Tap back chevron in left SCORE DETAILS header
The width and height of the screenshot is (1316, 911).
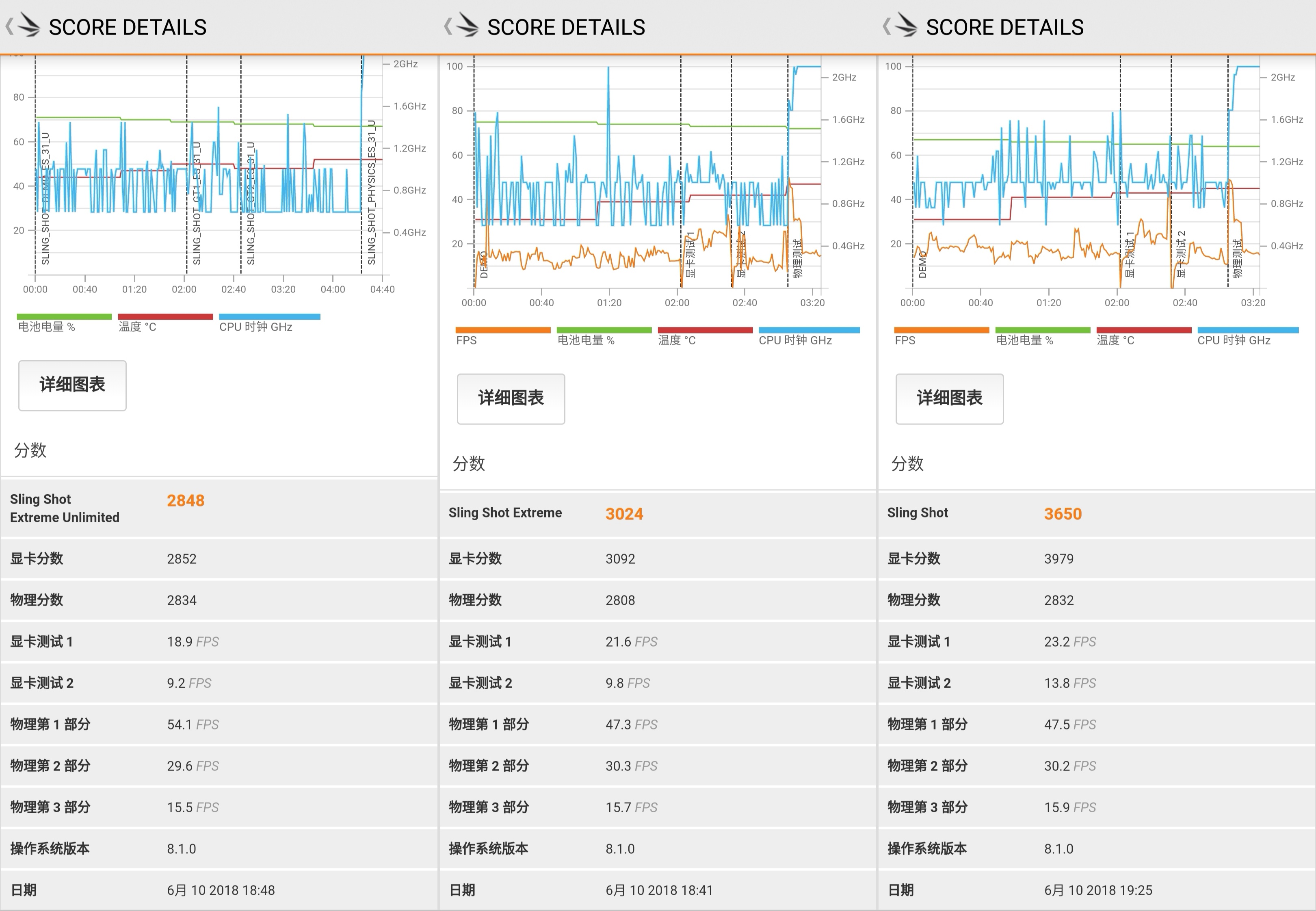pos(9,26)
